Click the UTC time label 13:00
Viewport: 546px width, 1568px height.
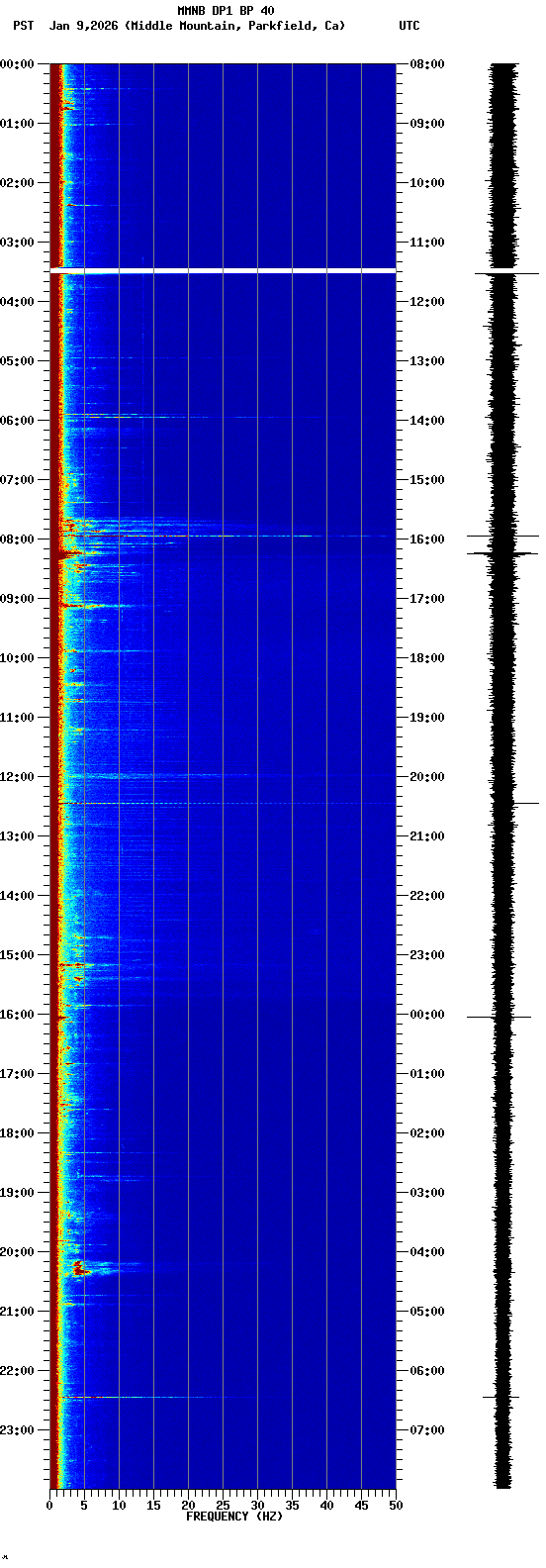[427, 361]
